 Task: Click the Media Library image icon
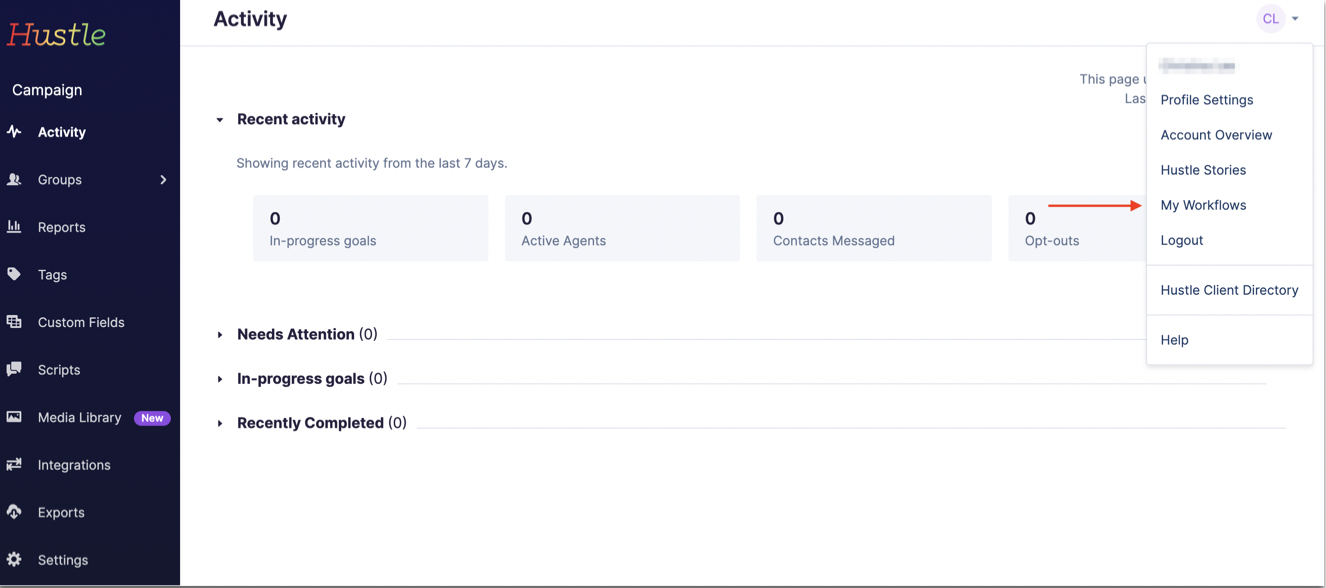(x=14, y=417)
